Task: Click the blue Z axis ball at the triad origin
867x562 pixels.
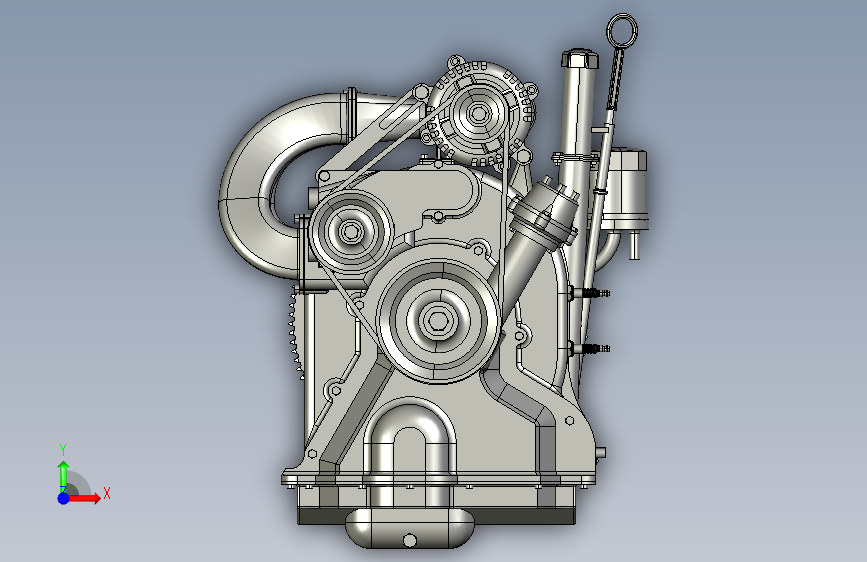Action: [x=64, y=498]
